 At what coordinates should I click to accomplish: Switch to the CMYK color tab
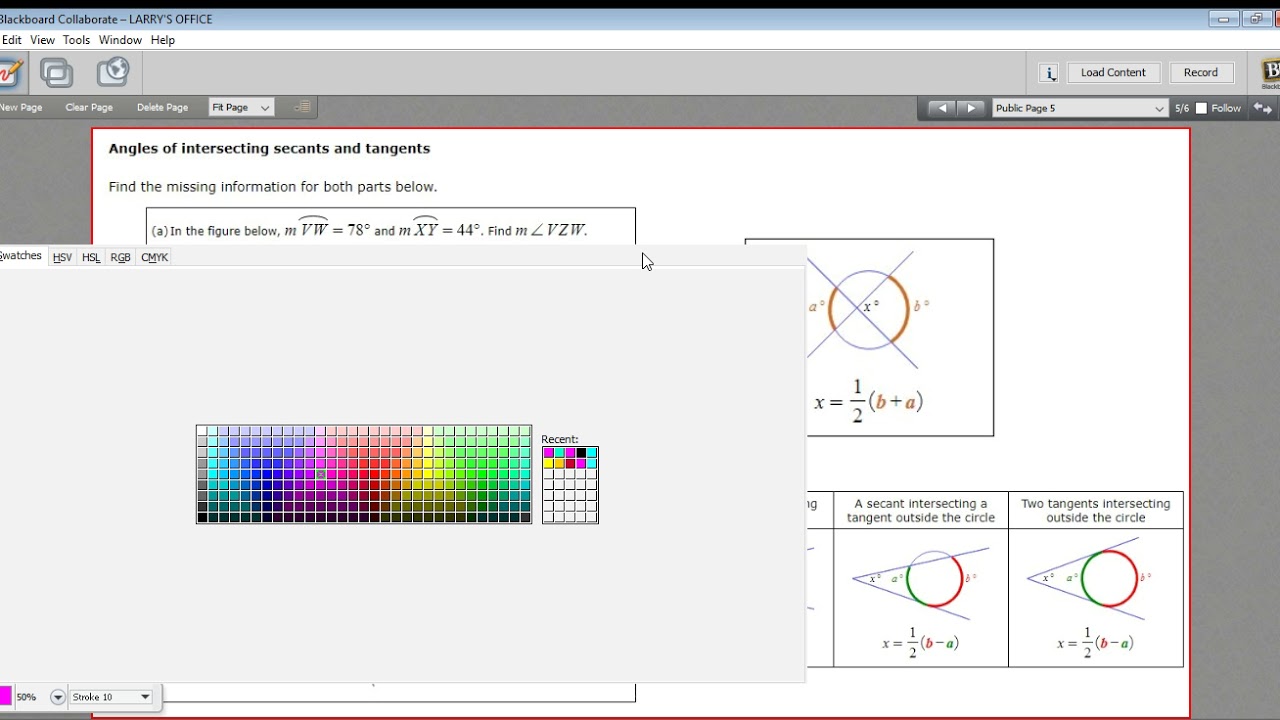point(155,257)
